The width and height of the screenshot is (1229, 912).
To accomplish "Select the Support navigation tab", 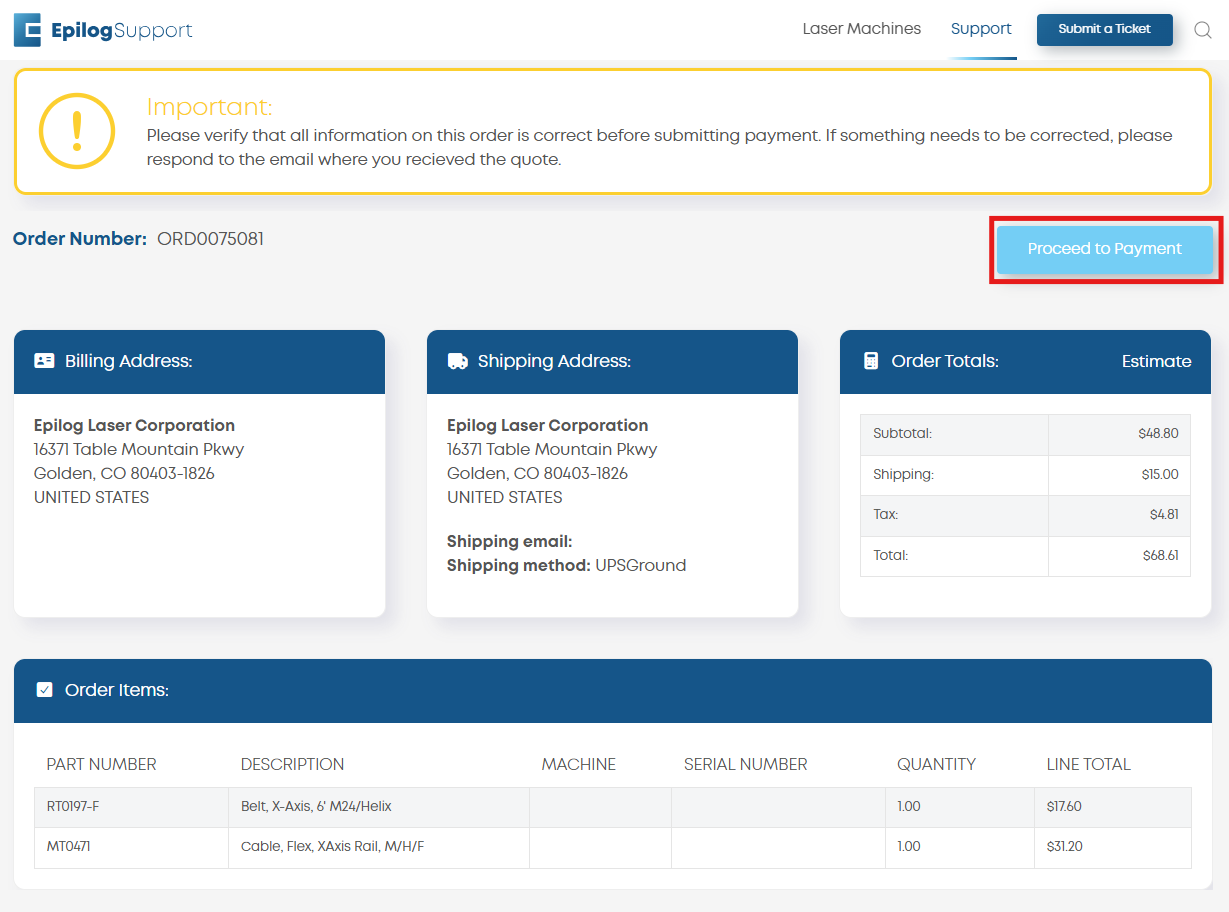I will click(x=981, y=28).
